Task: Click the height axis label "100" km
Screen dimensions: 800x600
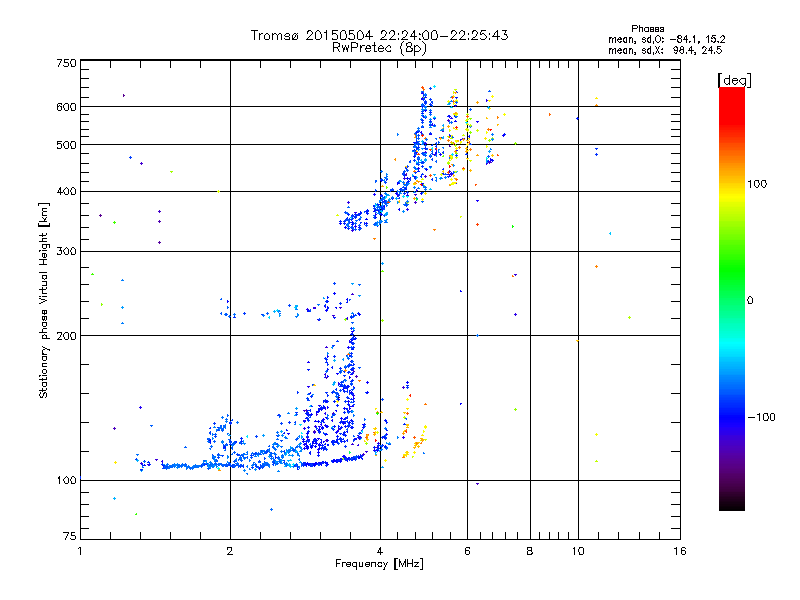Action: pyautogui.click(x=66, y=481)
